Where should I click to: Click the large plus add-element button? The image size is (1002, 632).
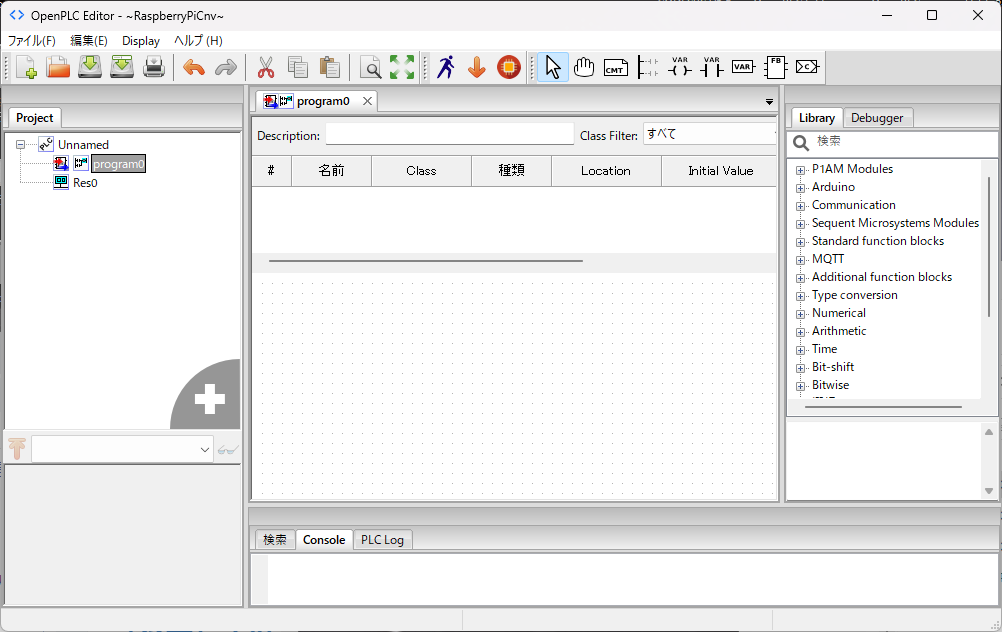point(208,397)
